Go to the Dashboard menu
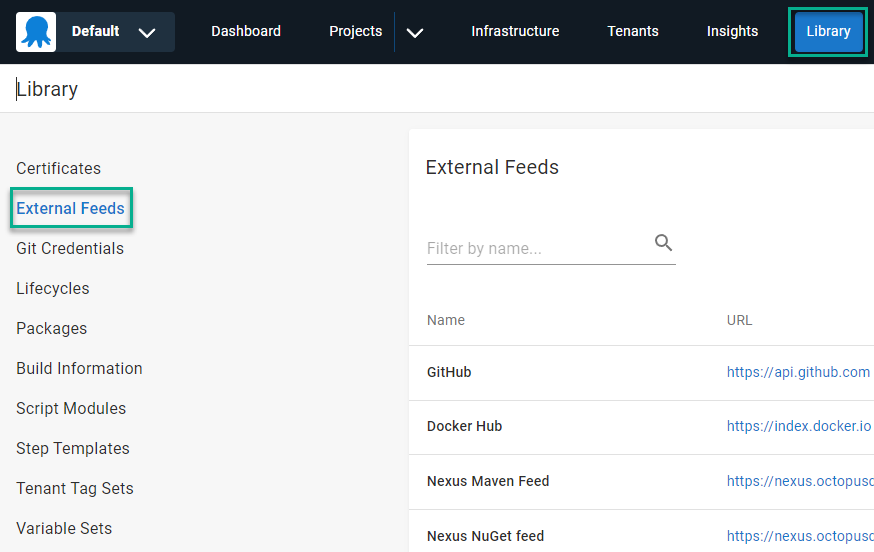 (246, 31)
